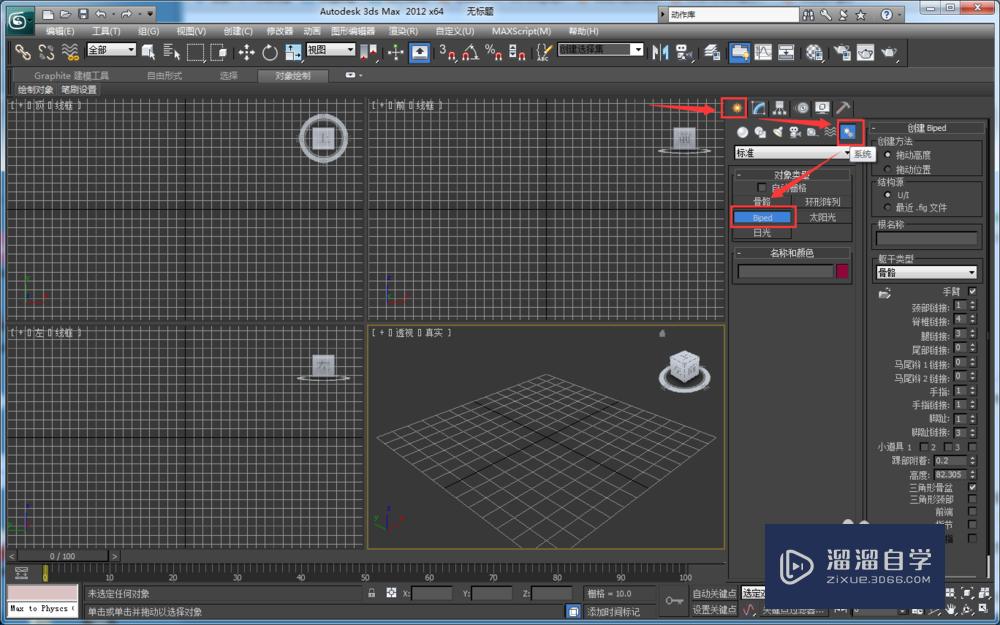The width and height of the screenshot is (1000, 625).
Task: Open the 视图 reference coordinate dropdown
Action: tap(330, 49)
